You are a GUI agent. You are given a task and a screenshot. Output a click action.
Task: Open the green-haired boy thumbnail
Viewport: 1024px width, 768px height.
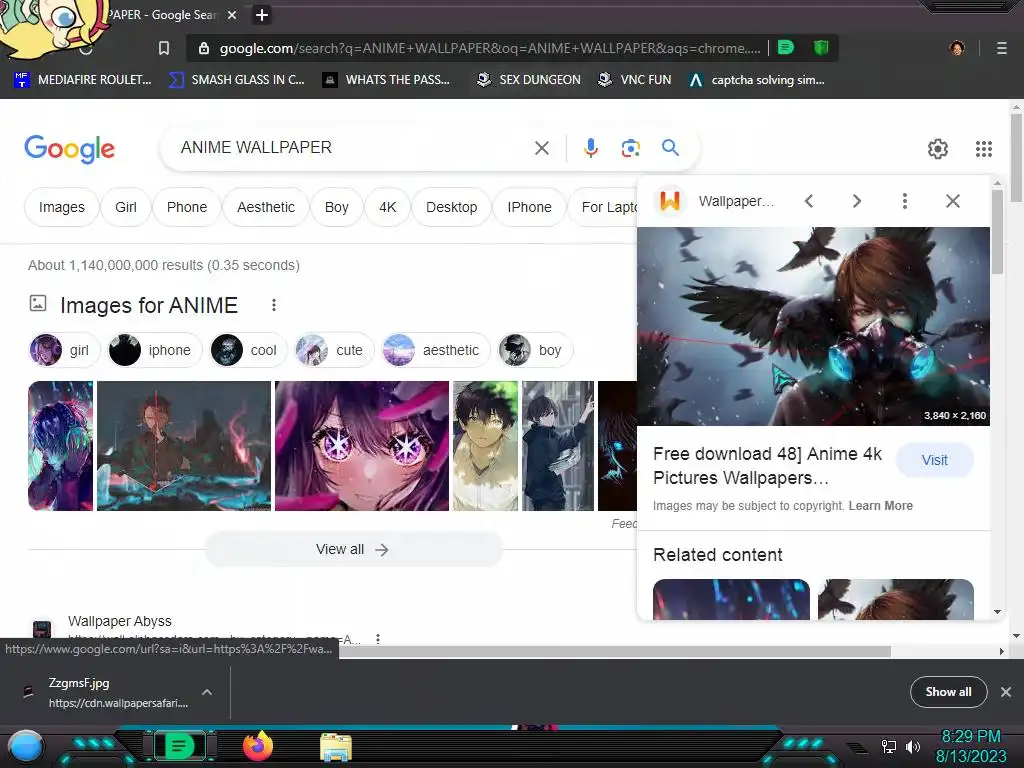tap(485, 446)
